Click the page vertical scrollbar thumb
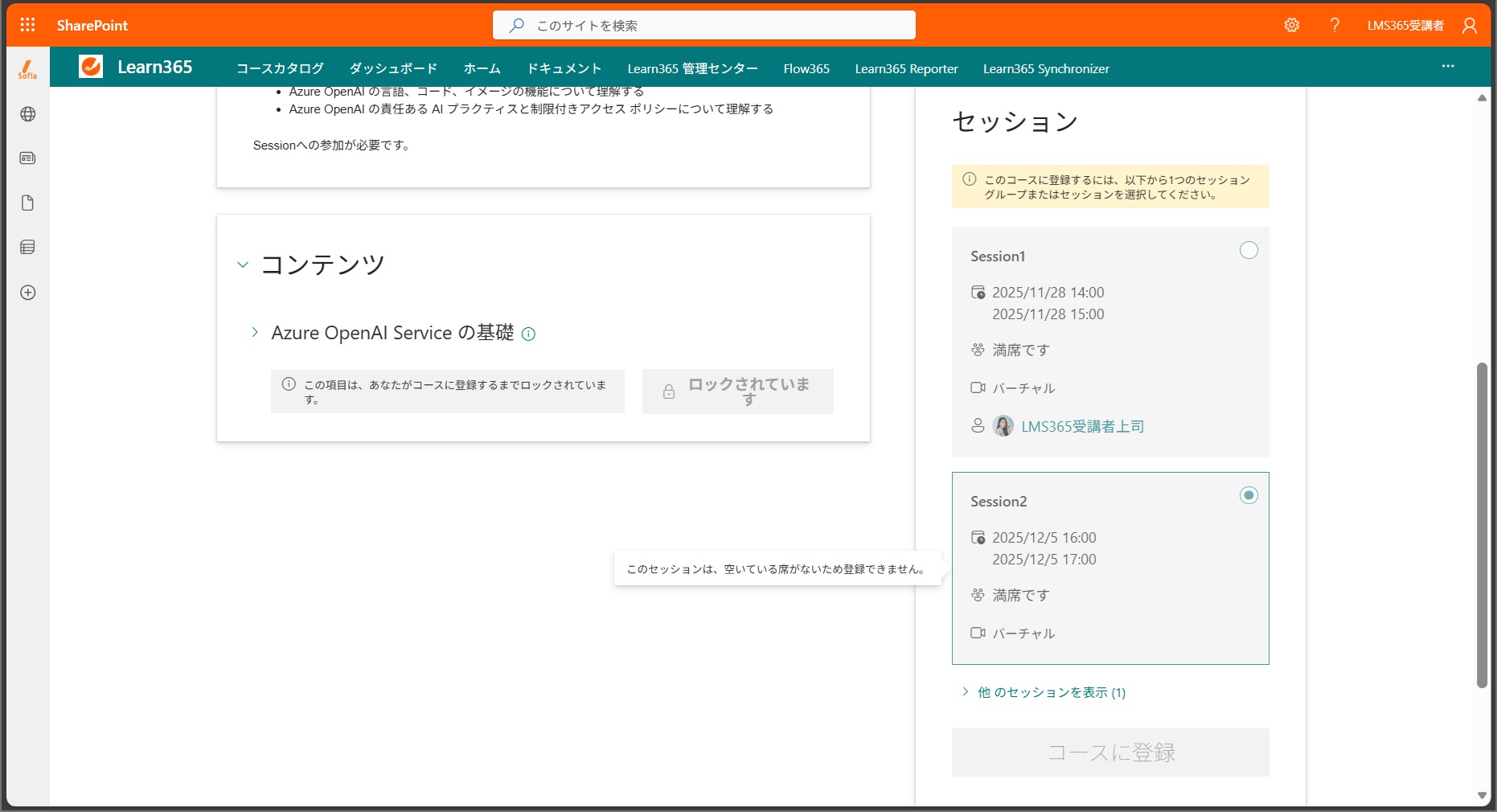This screenshot has width=1497, height=812. tap(1482, 525)
